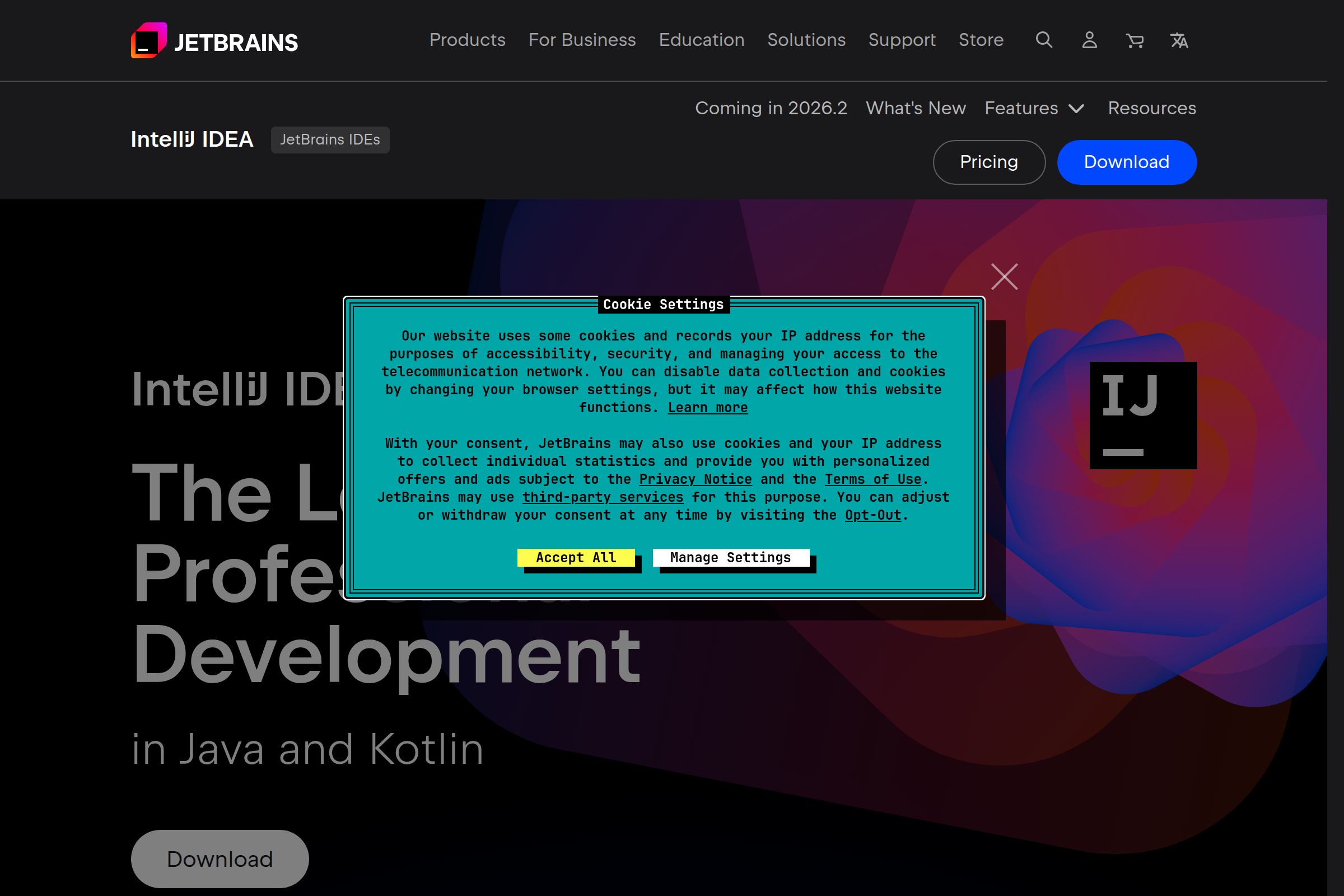
Task: Open the shopping cart icon
Action: tap(1135, 40)
